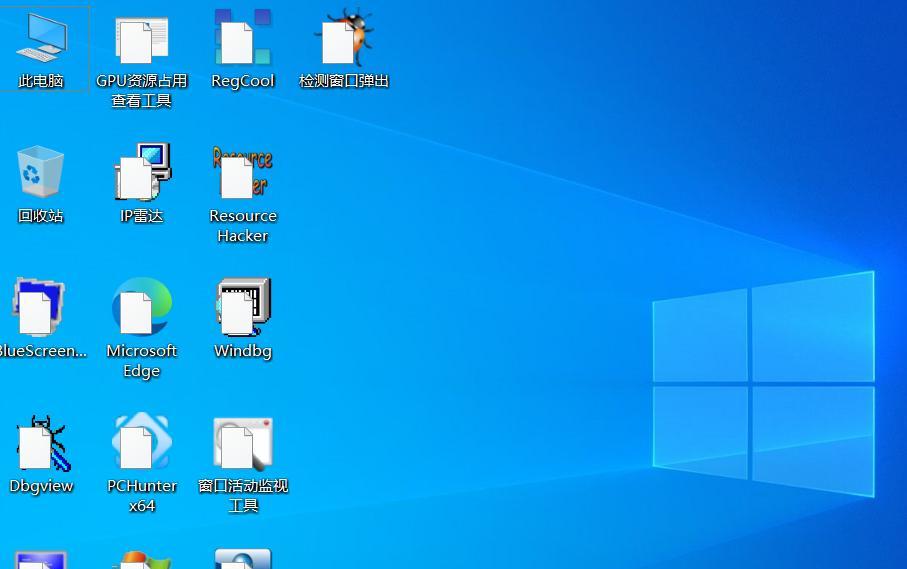The height and width of the screenshot is (569, 907).
Task: Select the BlueScreen desktop icon
Action: pyautogui.click(x=38, y=306)
